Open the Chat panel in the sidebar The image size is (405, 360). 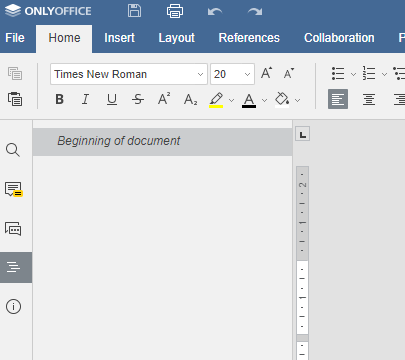(x=13, y=229)
